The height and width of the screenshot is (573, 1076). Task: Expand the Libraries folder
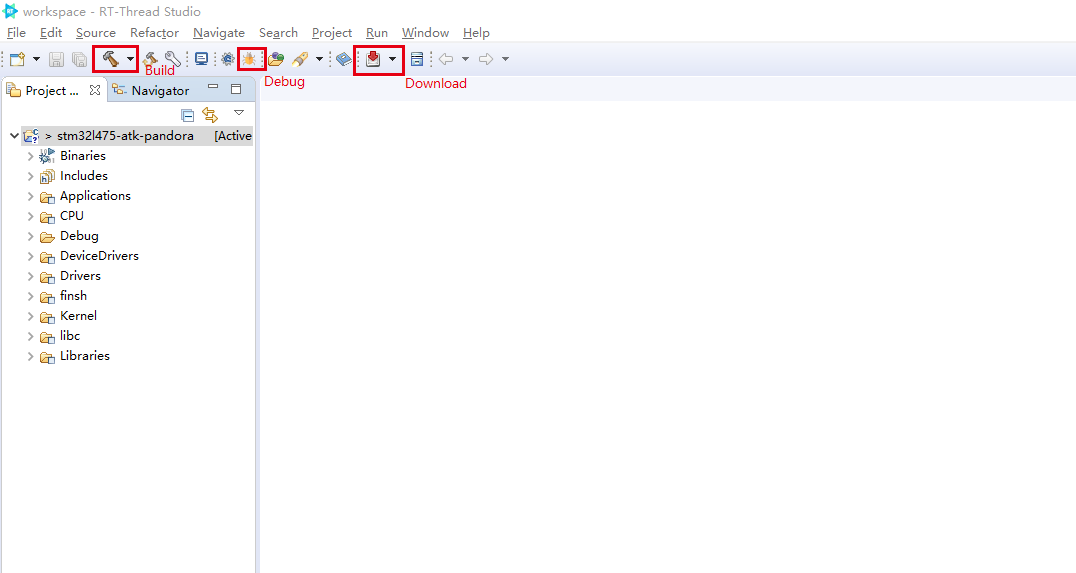[30, 356]
